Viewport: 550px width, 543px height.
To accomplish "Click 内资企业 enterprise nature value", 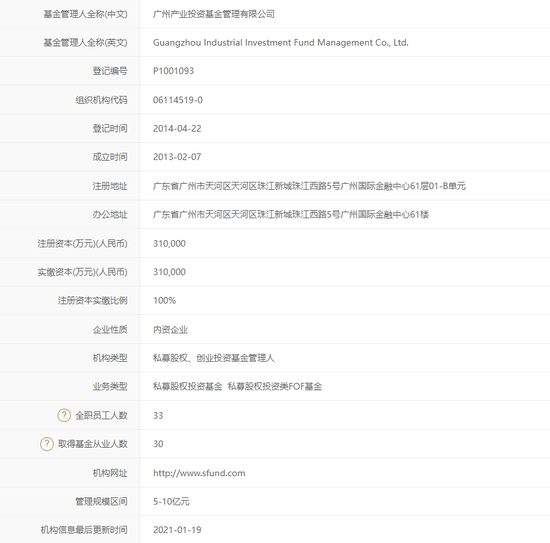I will tap(170, 330).
